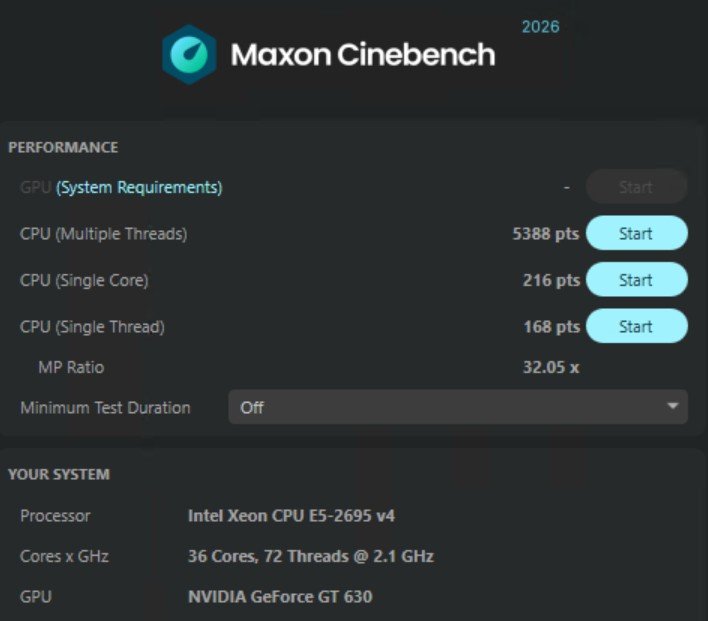Screen dimensions: 708x621
Task: Click the MP Ratio 32.05 x value
Action: coord(551,367)
